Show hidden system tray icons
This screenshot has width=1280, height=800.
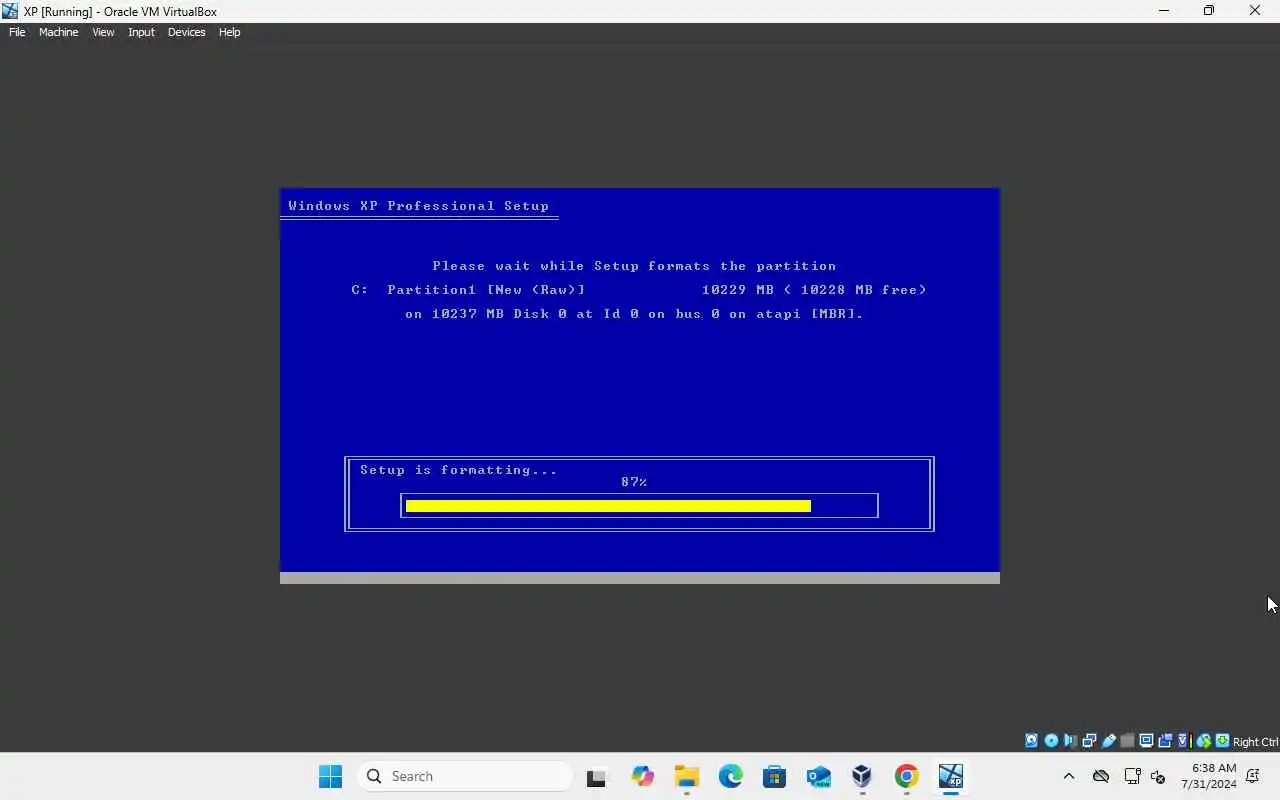(1069, 776)
